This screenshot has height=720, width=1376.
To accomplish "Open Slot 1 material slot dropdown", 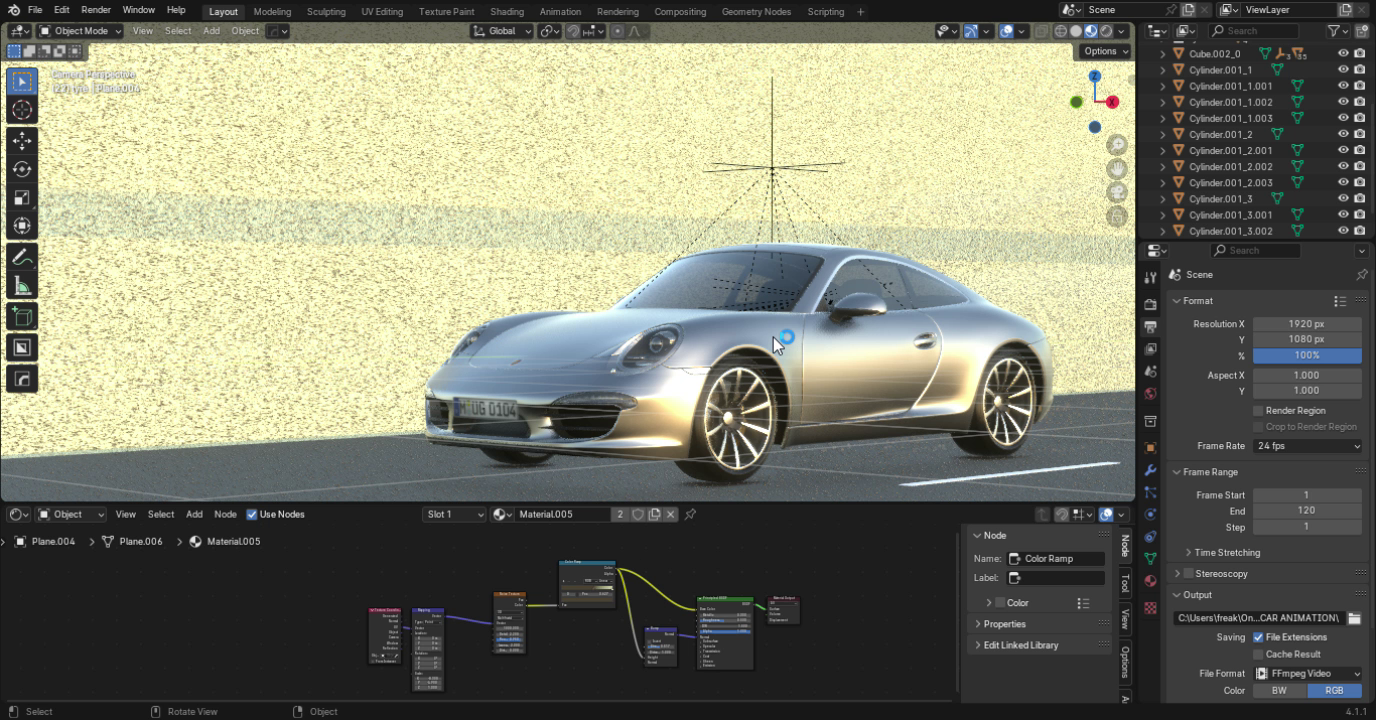I will 454,514.
